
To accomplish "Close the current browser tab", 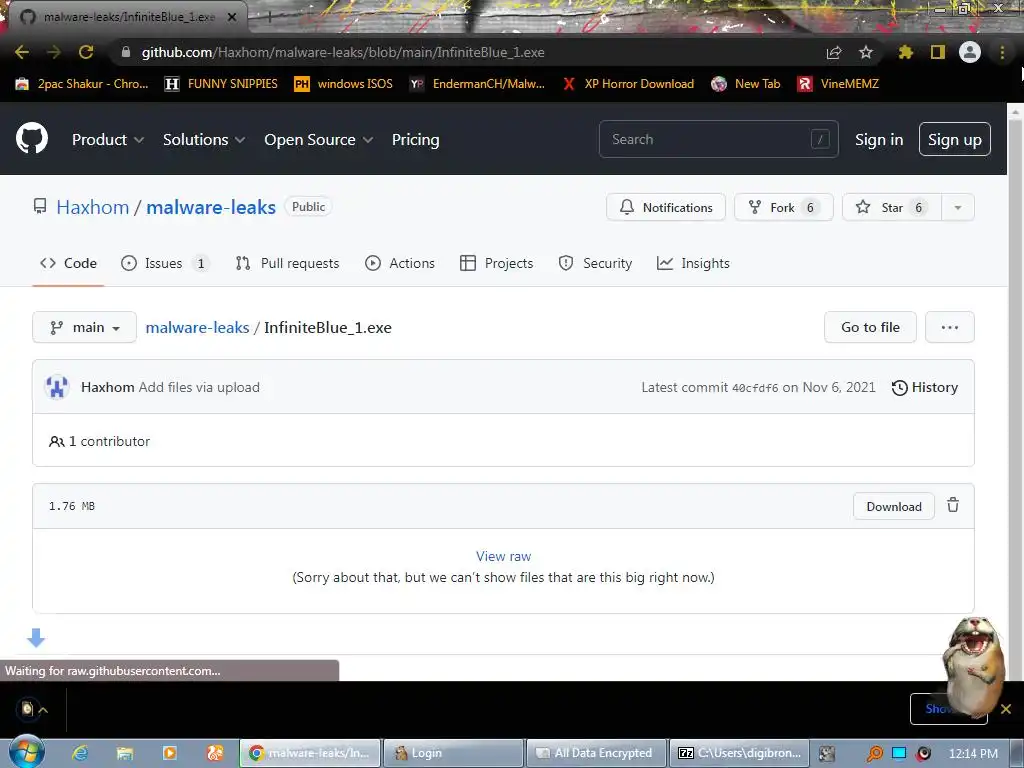I will click(x=231, y=17).
